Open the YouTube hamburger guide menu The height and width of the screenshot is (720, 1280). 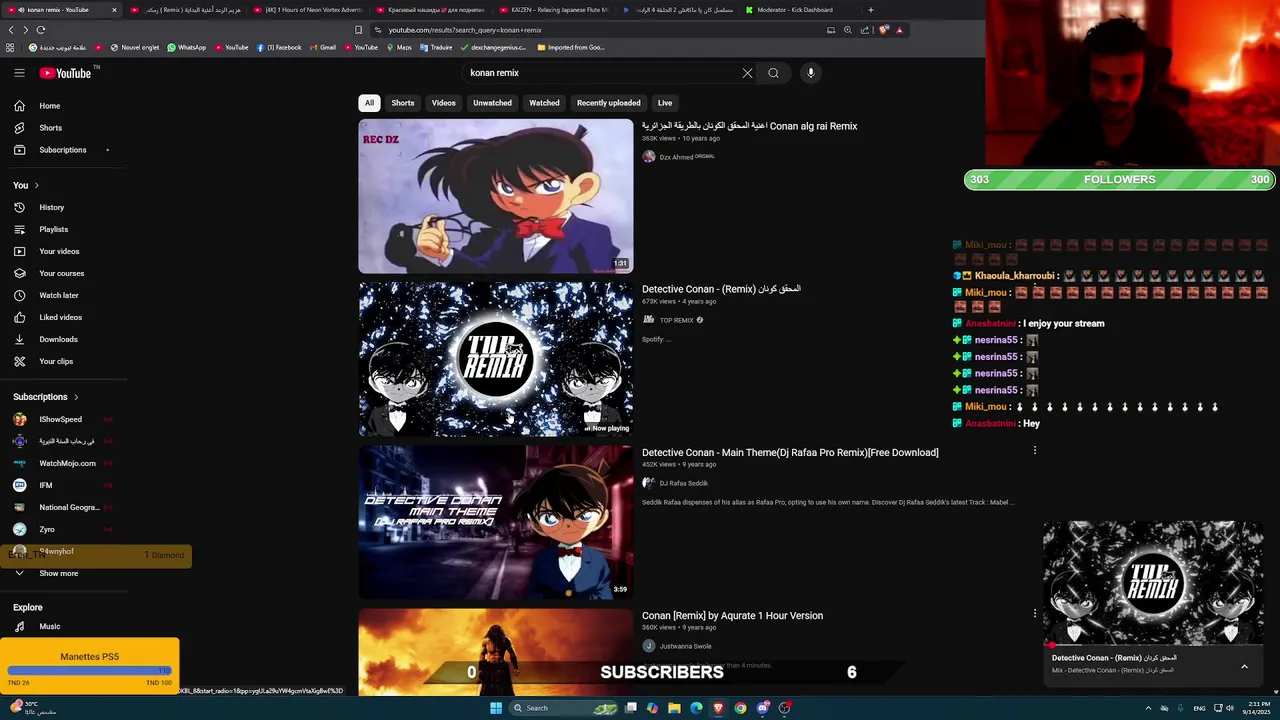click(19, 73)
